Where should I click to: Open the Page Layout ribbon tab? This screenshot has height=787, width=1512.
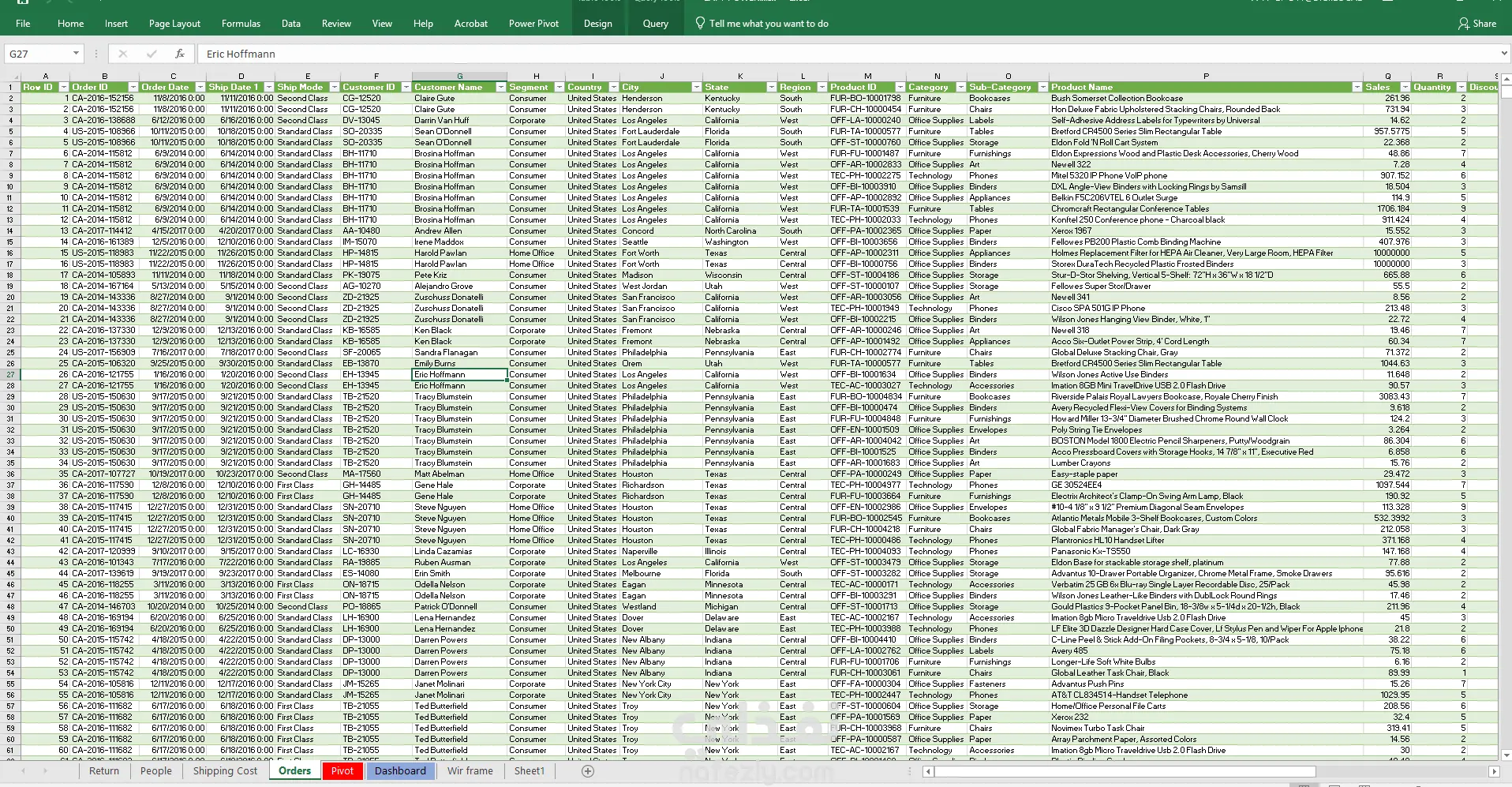174,24
